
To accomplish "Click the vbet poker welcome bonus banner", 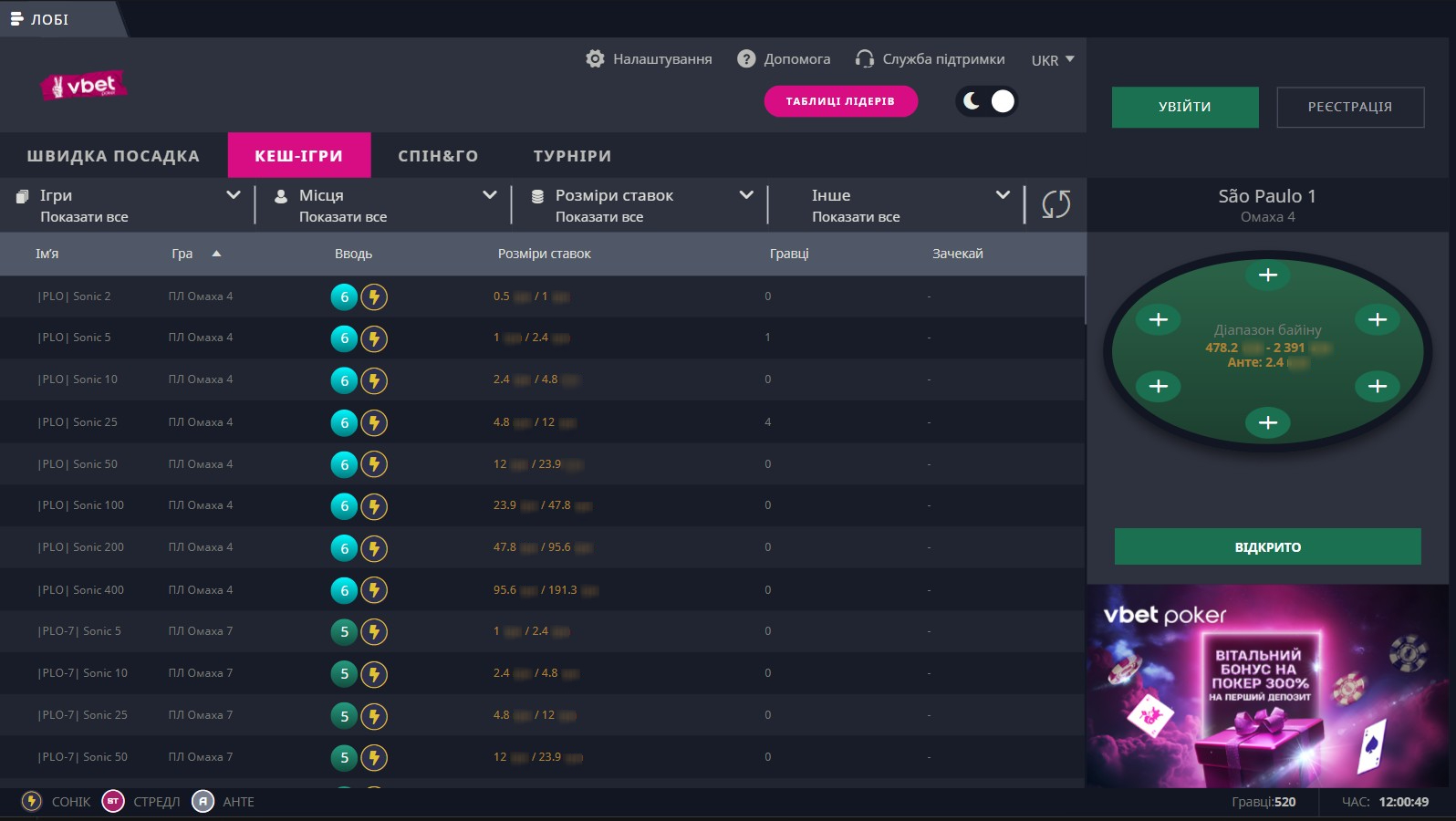I will click(1267, 686).
